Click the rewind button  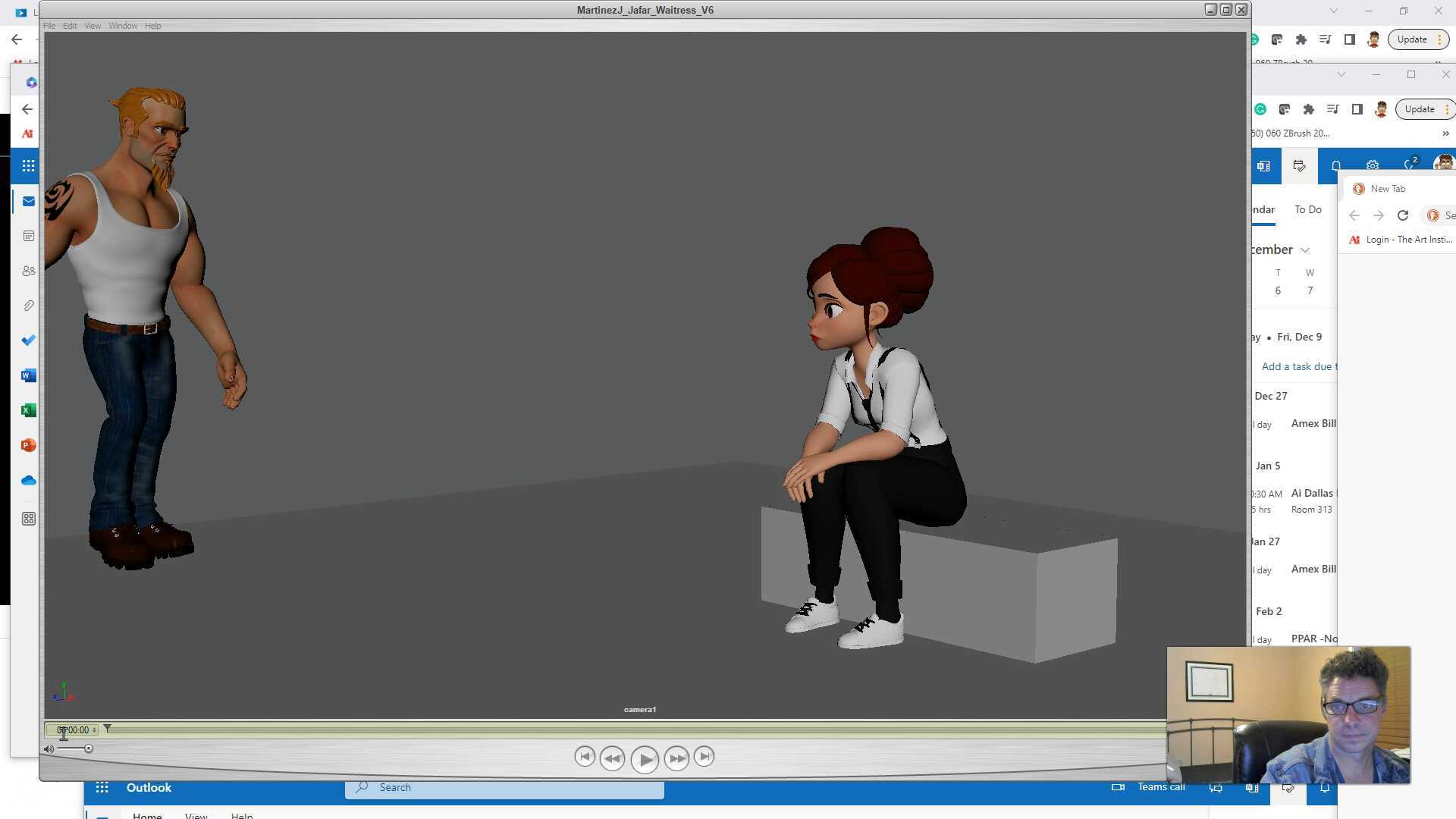[612, 758]
